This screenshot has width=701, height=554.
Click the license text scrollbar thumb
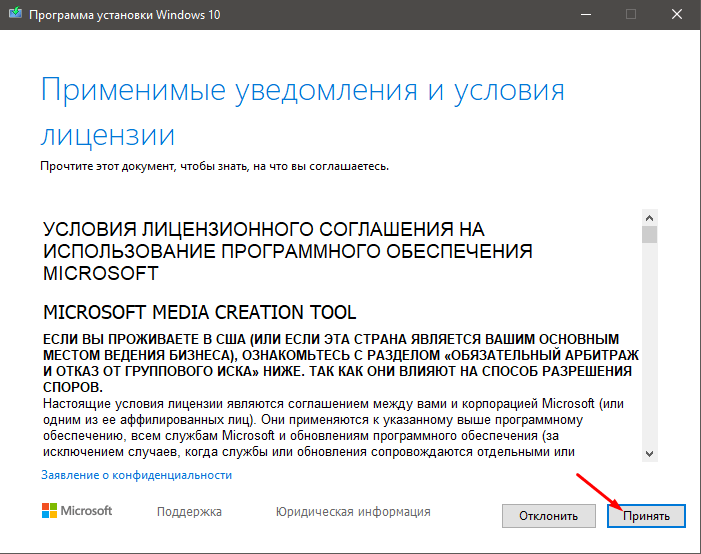pos(650,234)
